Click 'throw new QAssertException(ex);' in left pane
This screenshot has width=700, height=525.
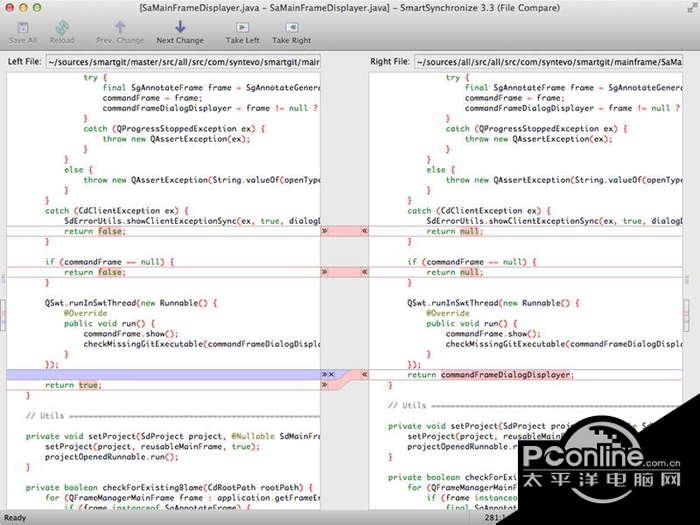[x=176, y=139]
